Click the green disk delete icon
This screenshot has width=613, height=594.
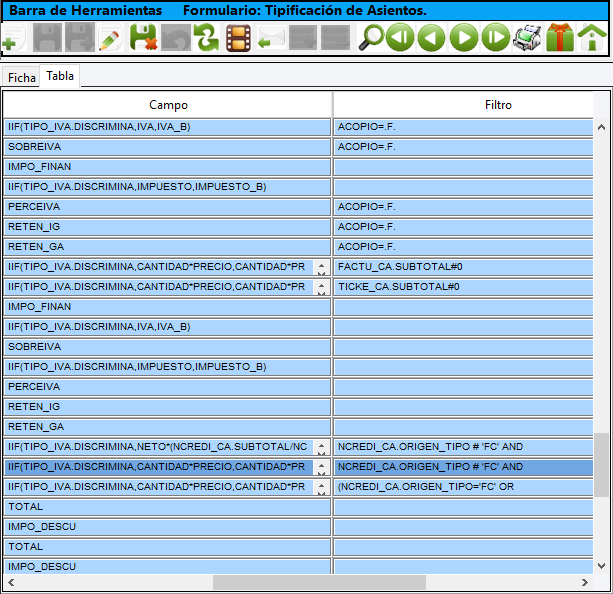click(143, 38)
